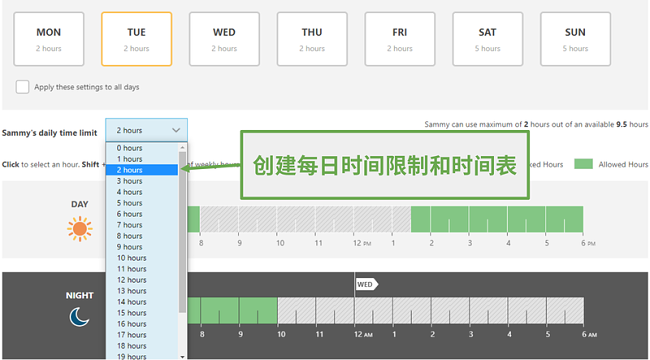This screenshot has width=650, height=360.
Task: Choose 6 hours in the list
Action: 142,214
